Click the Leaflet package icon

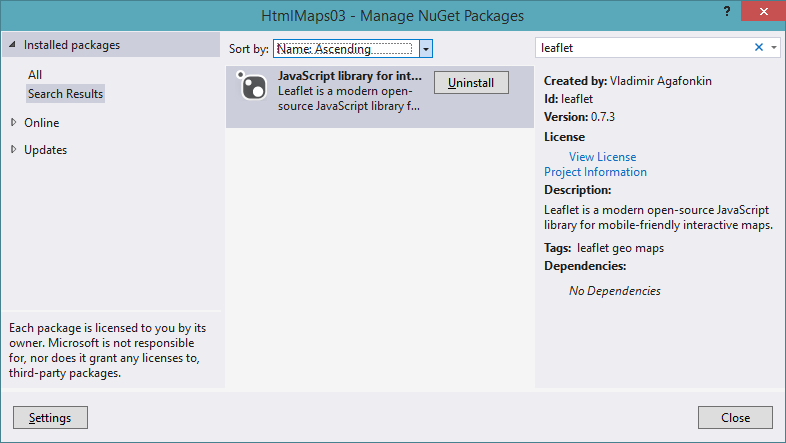251,89
